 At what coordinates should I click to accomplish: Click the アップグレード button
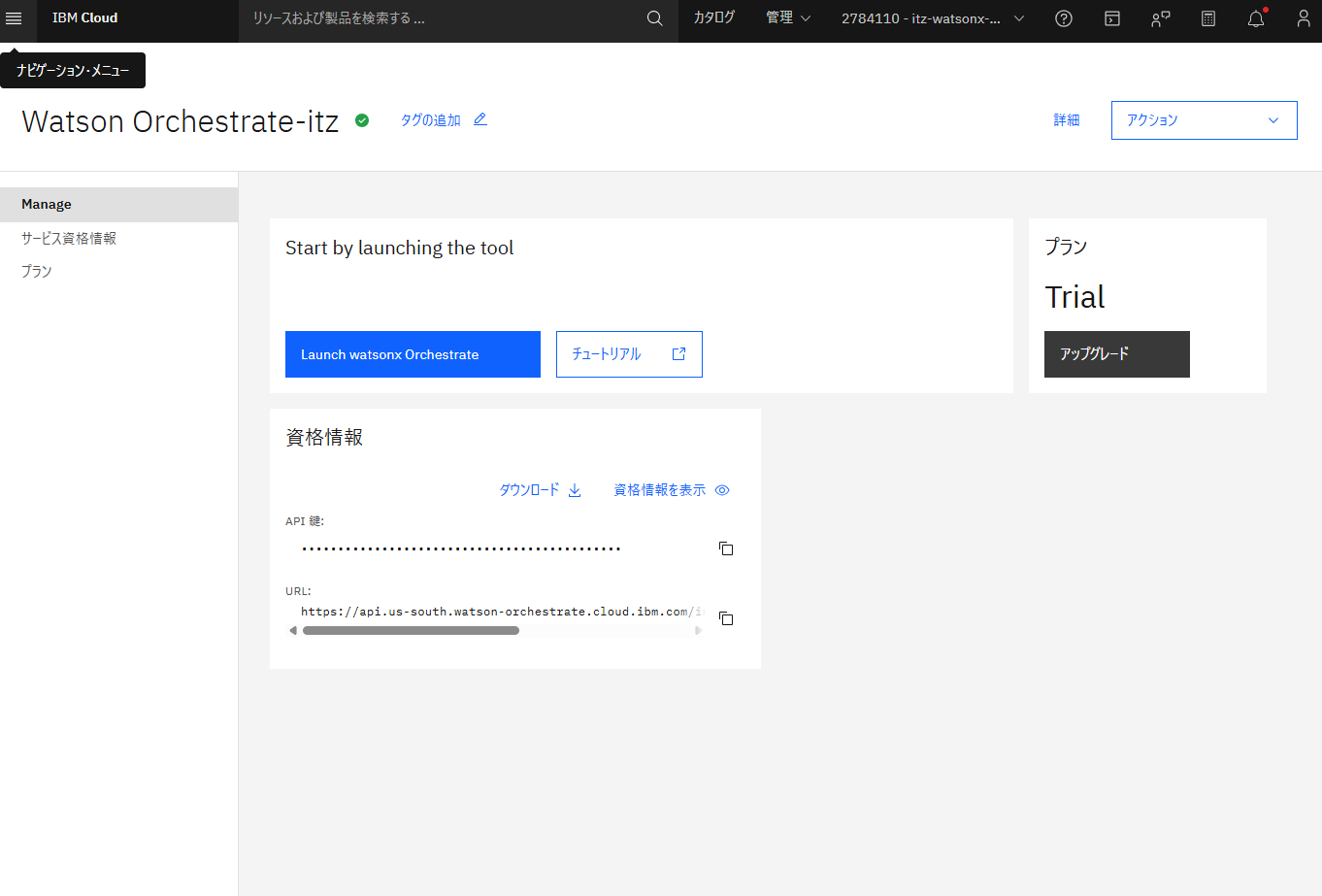coord(1117,354)
